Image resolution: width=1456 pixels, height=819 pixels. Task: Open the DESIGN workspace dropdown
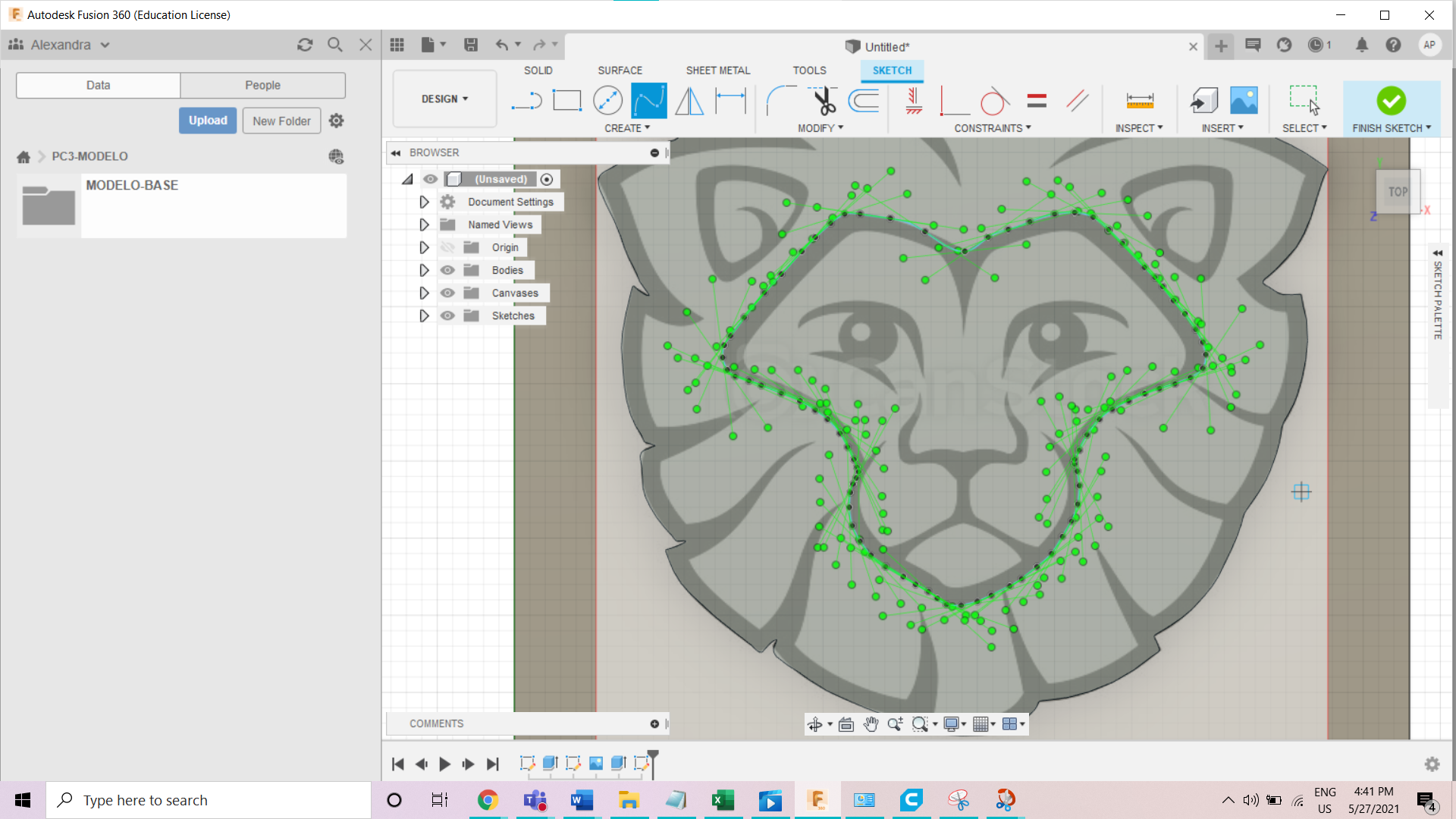point(444,99)
